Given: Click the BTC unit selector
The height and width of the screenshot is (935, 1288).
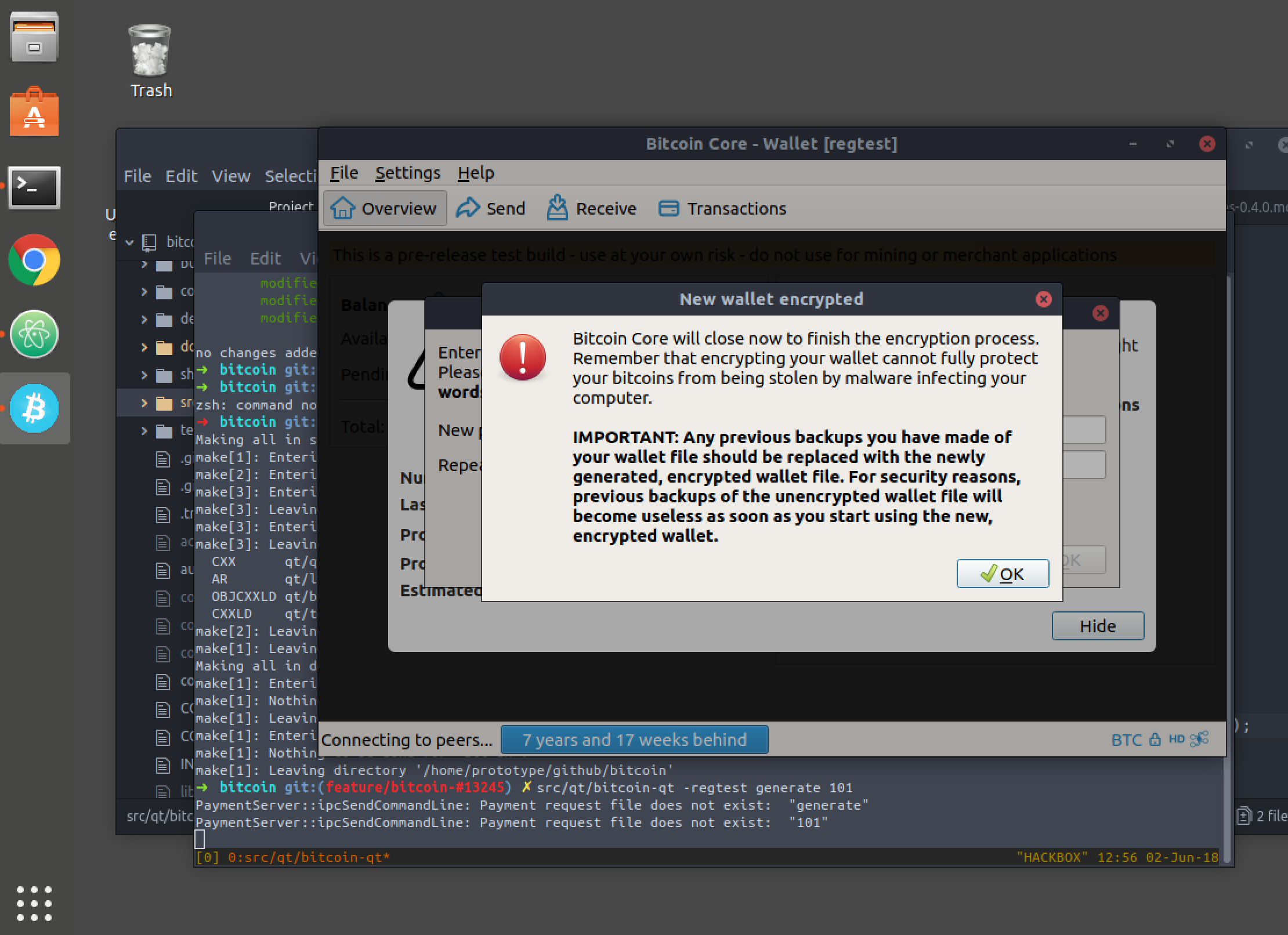Looking at the screenshot, I should point(1126,740).
